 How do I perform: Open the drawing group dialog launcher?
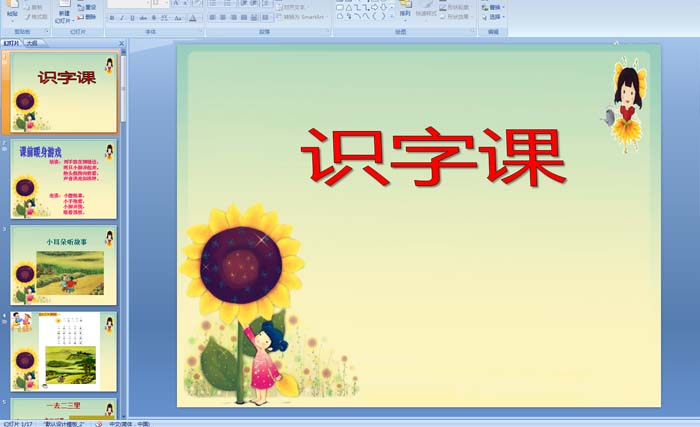point(473,30)
